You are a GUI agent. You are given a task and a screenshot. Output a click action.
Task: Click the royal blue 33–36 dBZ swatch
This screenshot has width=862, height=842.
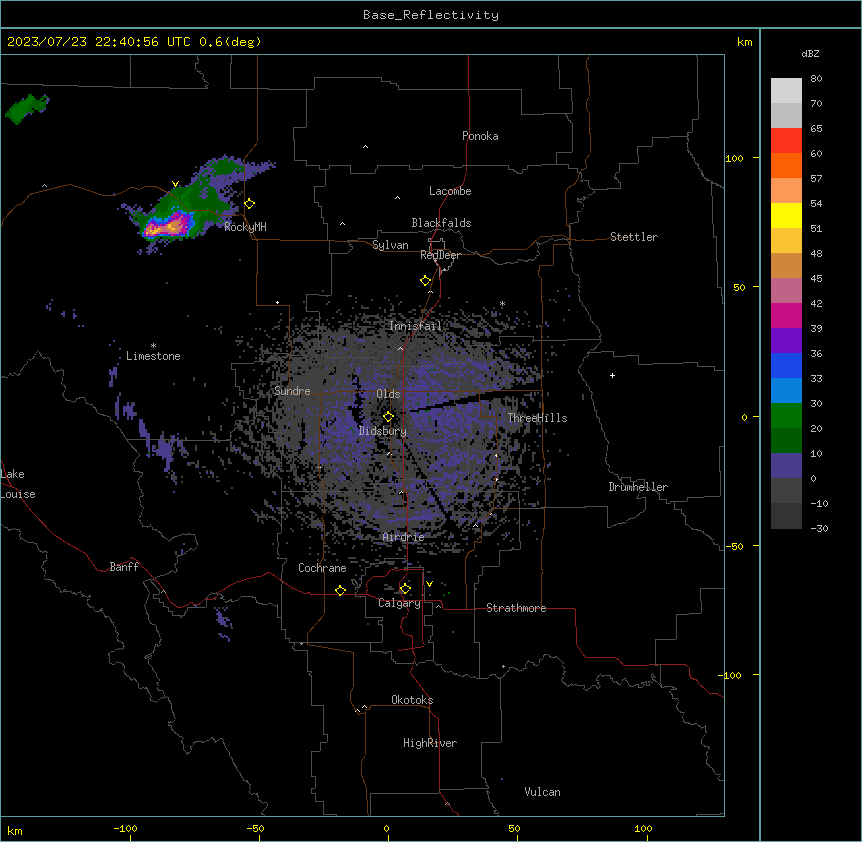pyautogui.click(x=786, y=365)
